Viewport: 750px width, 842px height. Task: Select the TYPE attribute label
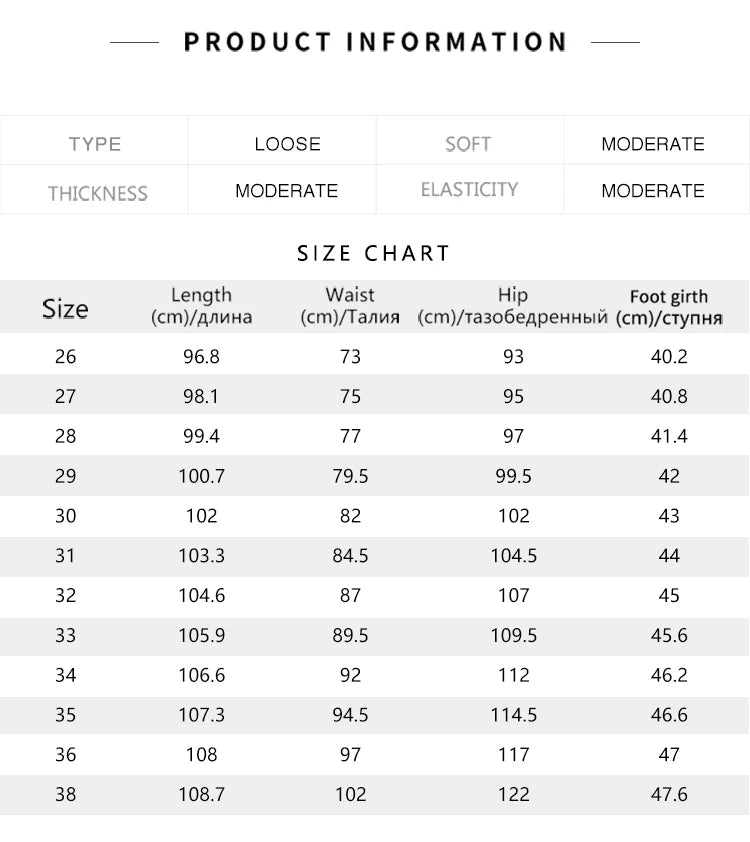point(94,144)
